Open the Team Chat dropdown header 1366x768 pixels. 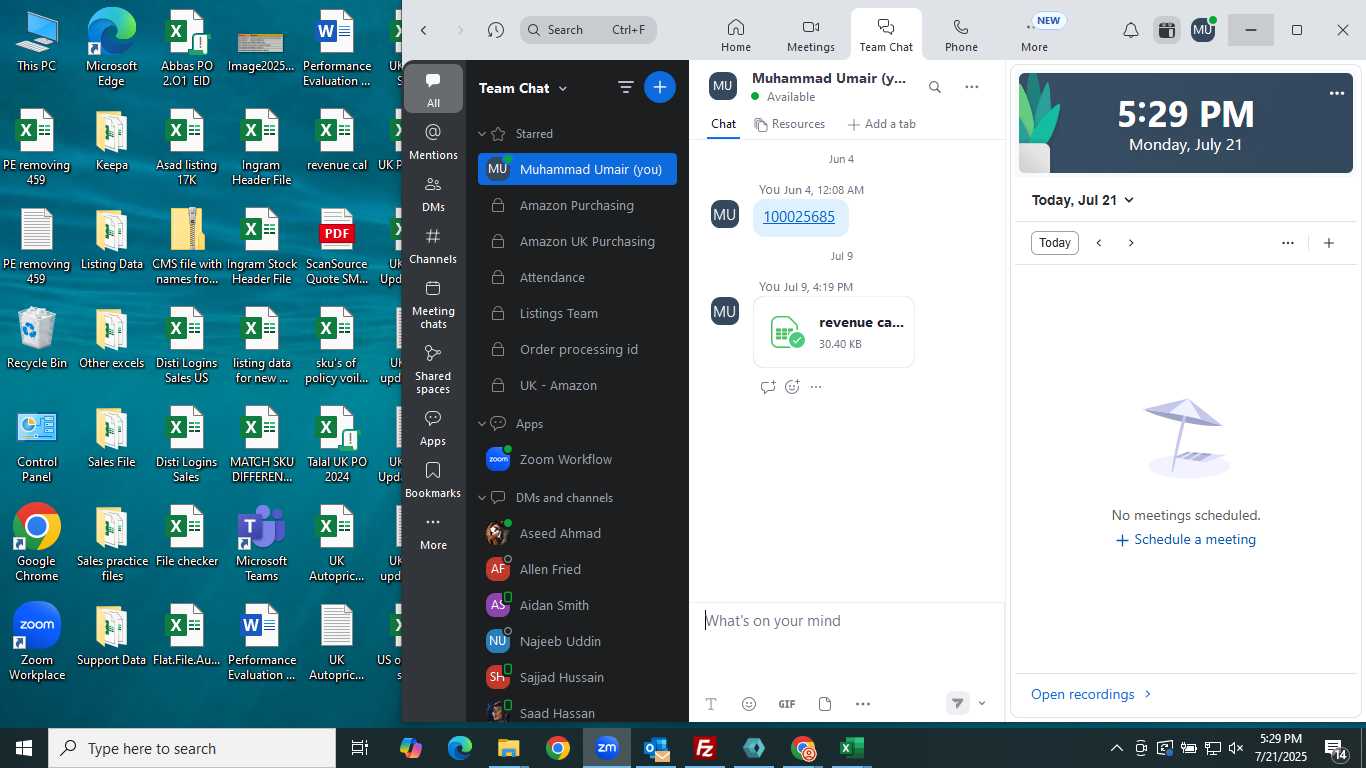(x=523, y=88)
